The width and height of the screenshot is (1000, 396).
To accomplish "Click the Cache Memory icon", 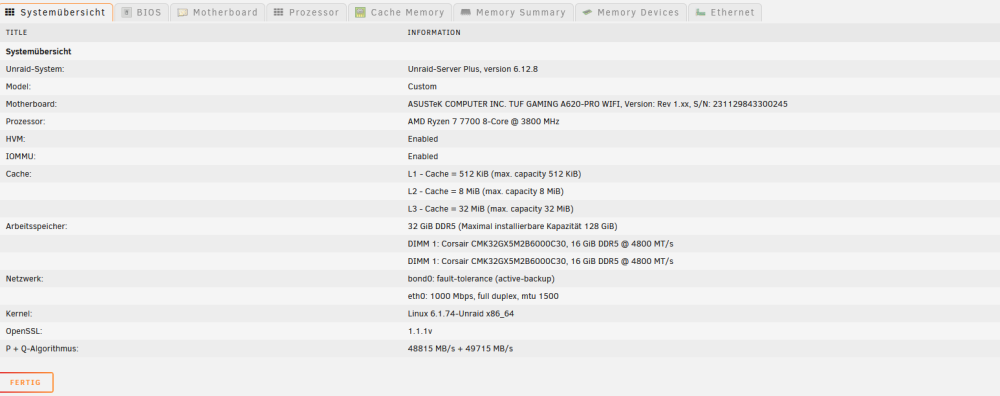I will [x=360, y=12].
